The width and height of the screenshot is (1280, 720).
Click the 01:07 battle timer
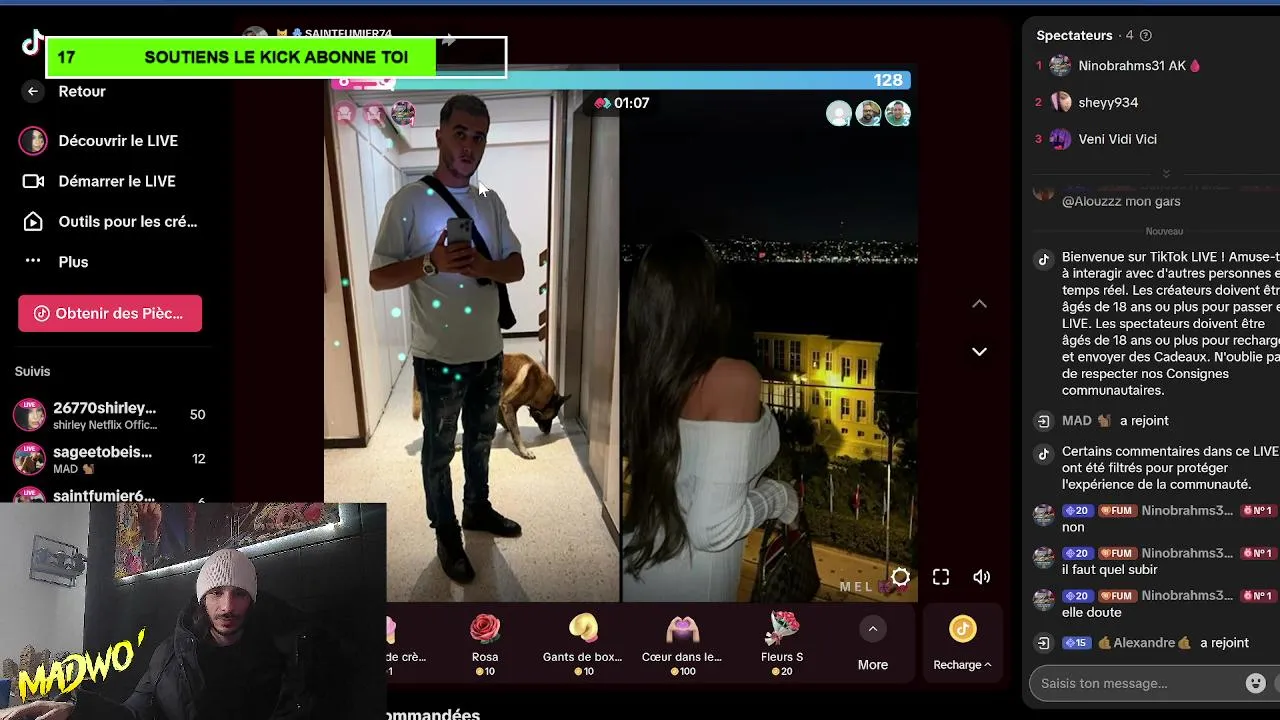coord(622,103)
